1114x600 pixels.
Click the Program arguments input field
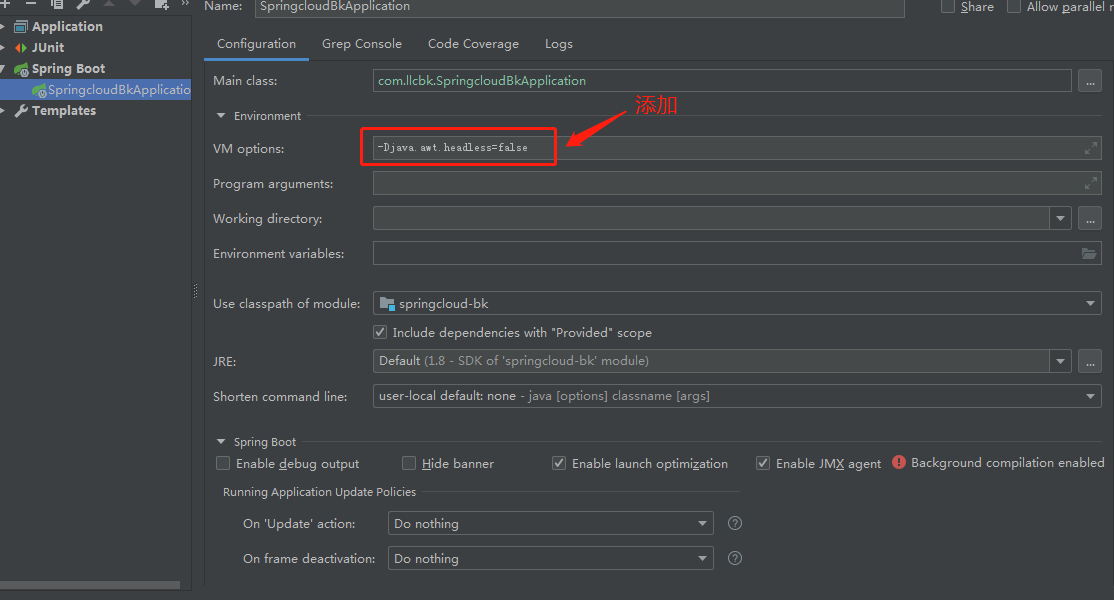pos(737,183)
